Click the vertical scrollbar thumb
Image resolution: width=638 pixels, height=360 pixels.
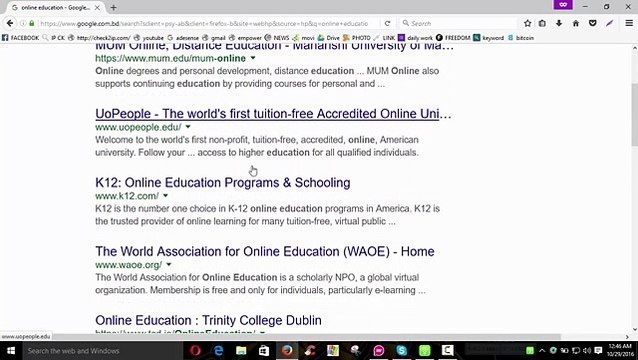pos(634,115)
